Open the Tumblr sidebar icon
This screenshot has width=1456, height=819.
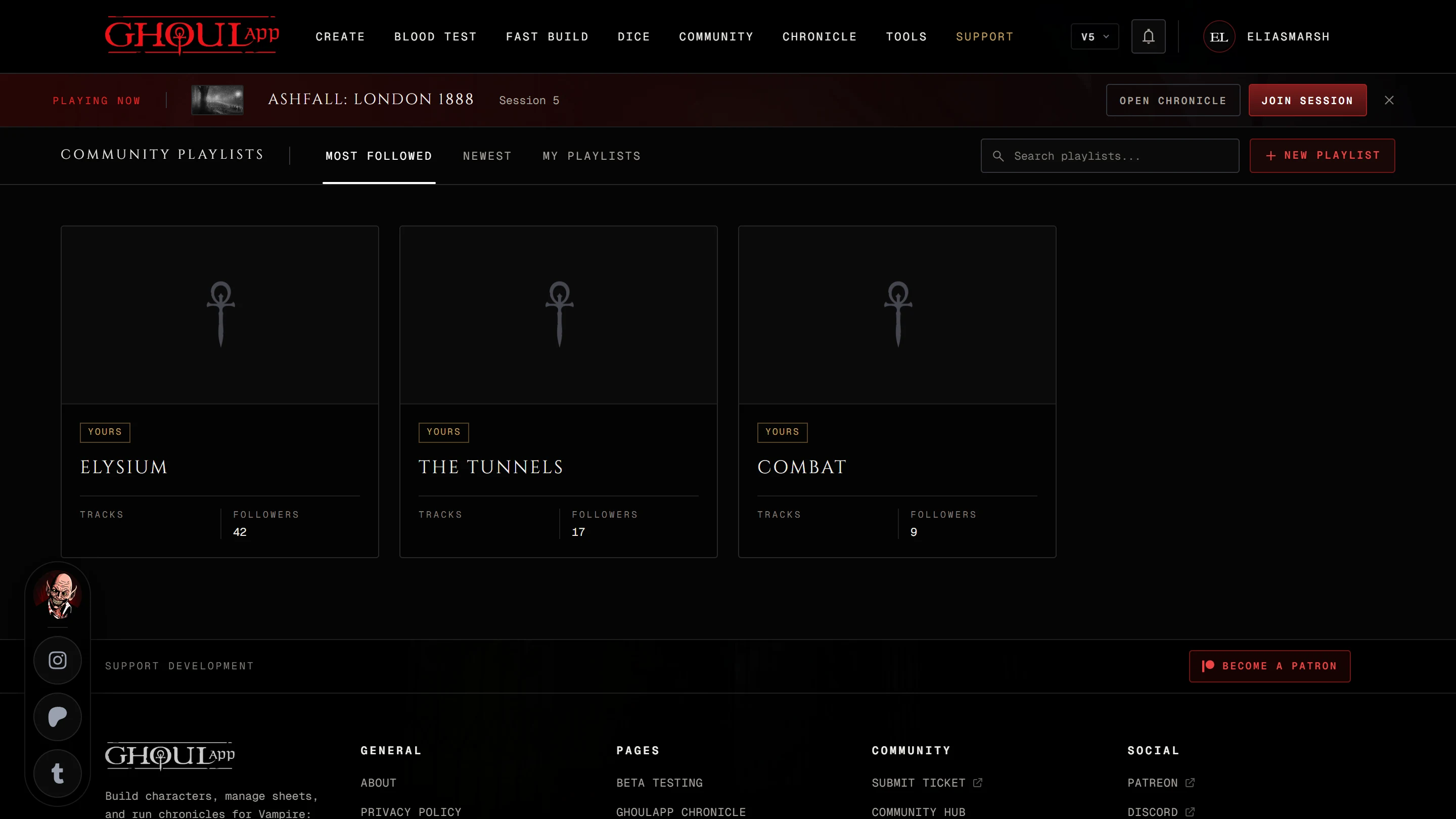tap(58, 773)
